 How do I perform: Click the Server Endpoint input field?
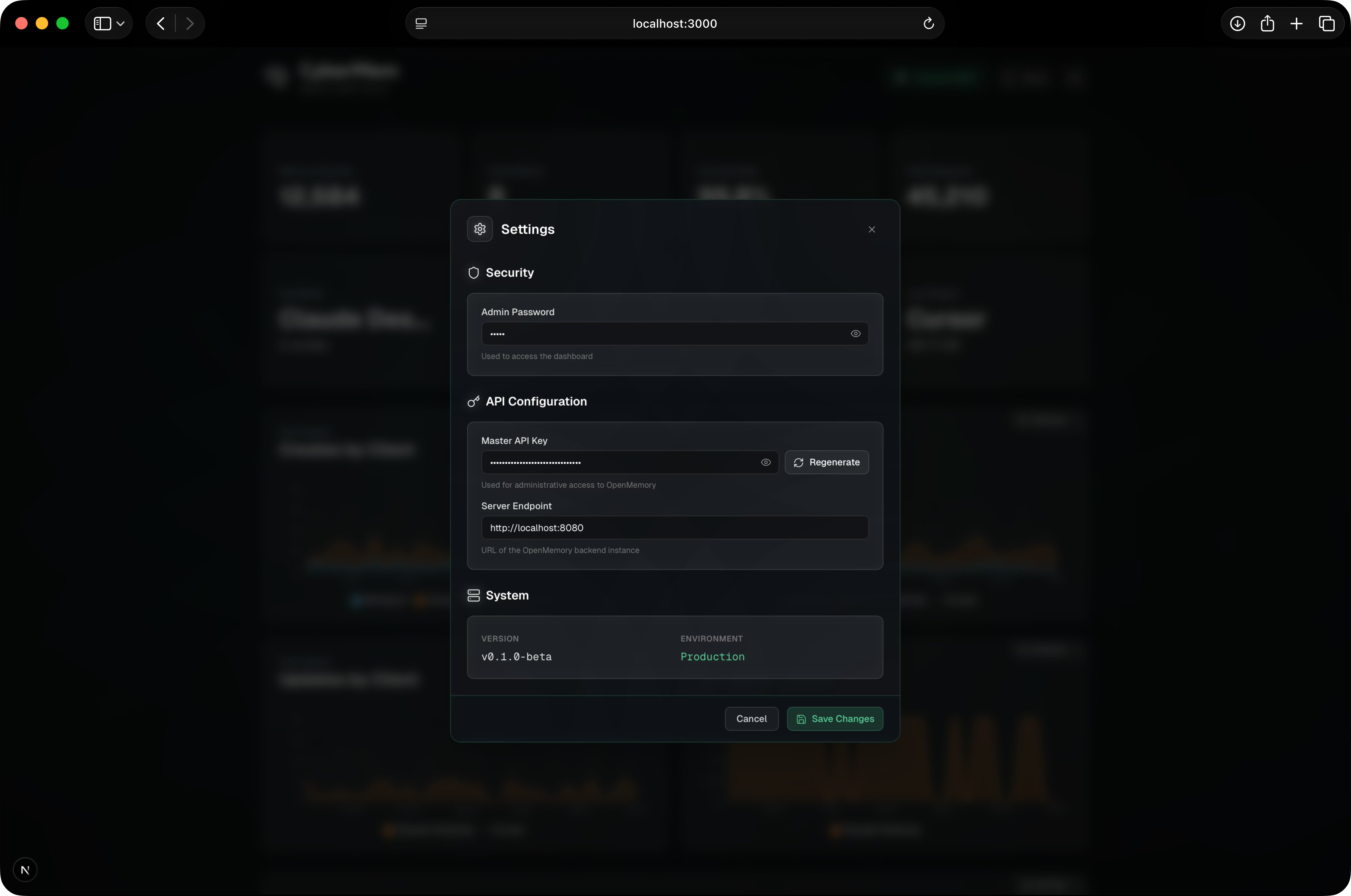click(675, 527)
